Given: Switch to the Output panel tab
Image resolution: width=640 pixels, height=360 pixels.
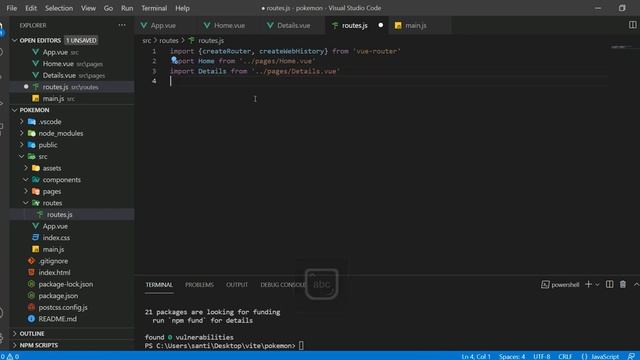Looking at the screenshot, I should pyautogui.click(x=237, y=284).
